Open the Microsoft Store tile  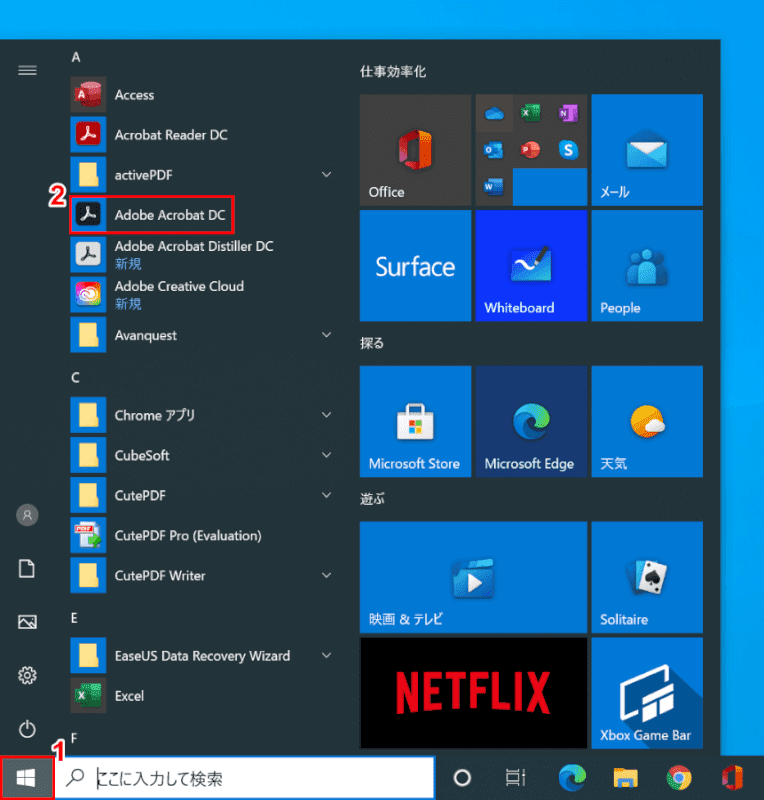pyautogui.click(x=415, y=421)
